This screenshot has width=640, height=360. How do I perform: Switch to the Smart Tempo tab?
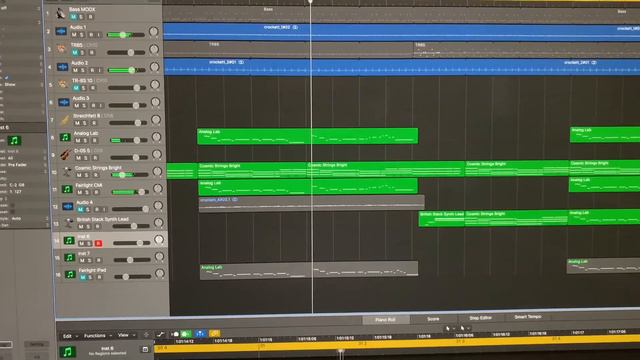(x=528, y=317)
